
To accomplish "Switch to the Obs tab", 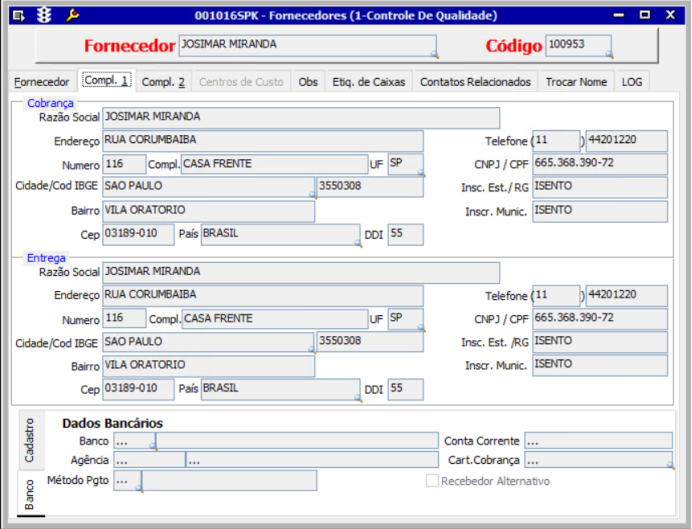I will pyautogui.click(x=308, y=82).
